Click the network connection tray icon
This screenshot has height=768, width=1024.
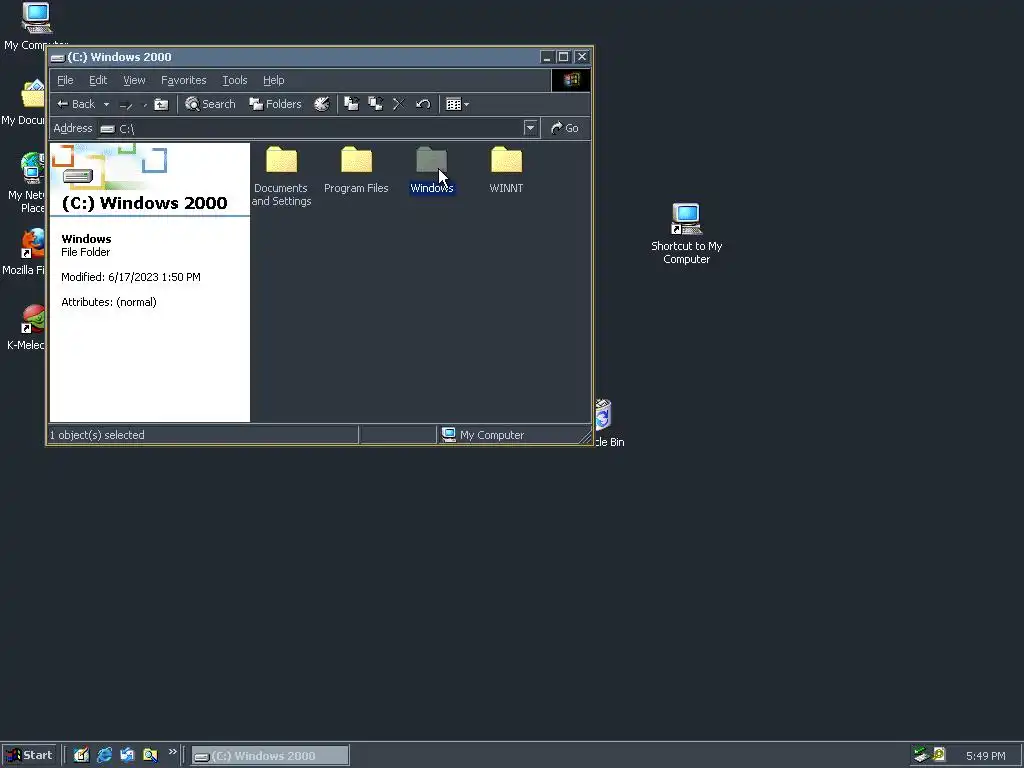(x=921, y=755)
